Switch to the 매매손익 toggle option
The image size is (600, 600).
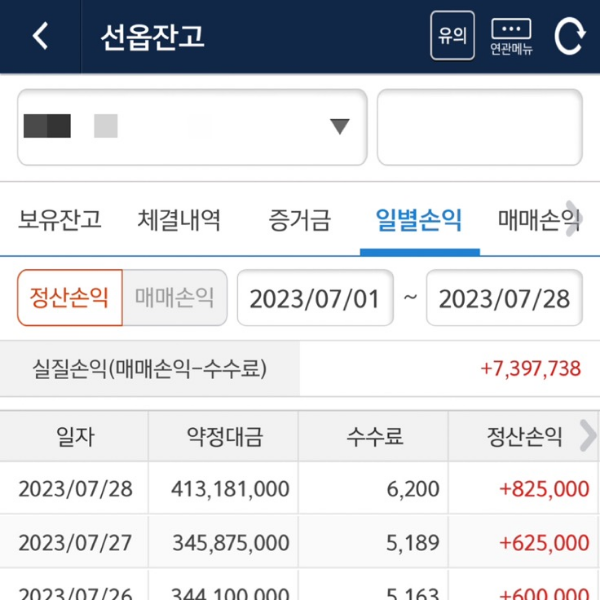(175, 298)
